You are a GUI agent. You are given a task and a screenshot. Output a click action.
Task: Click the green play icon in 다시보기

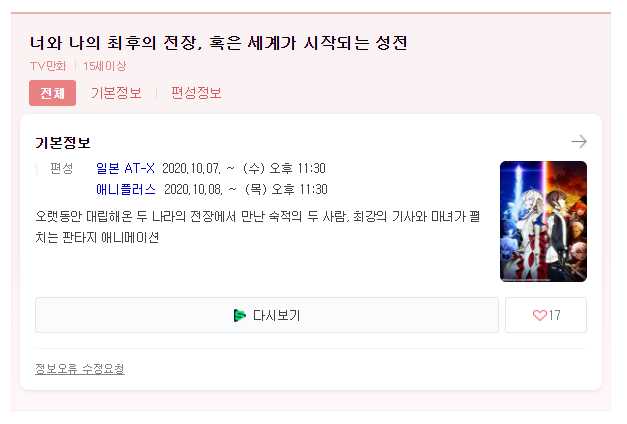[240, 316]
